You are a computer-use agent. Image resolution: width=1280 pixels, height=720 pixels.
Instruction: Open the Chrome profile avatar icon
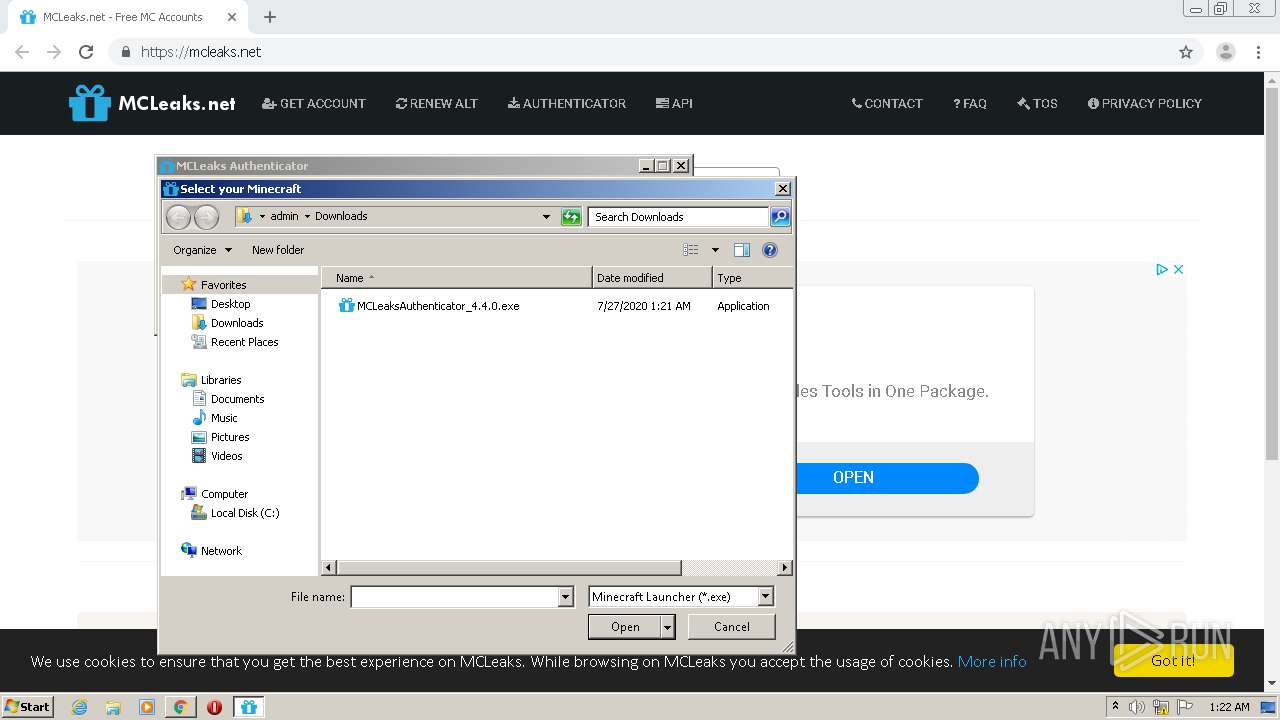click(1226, 52)
